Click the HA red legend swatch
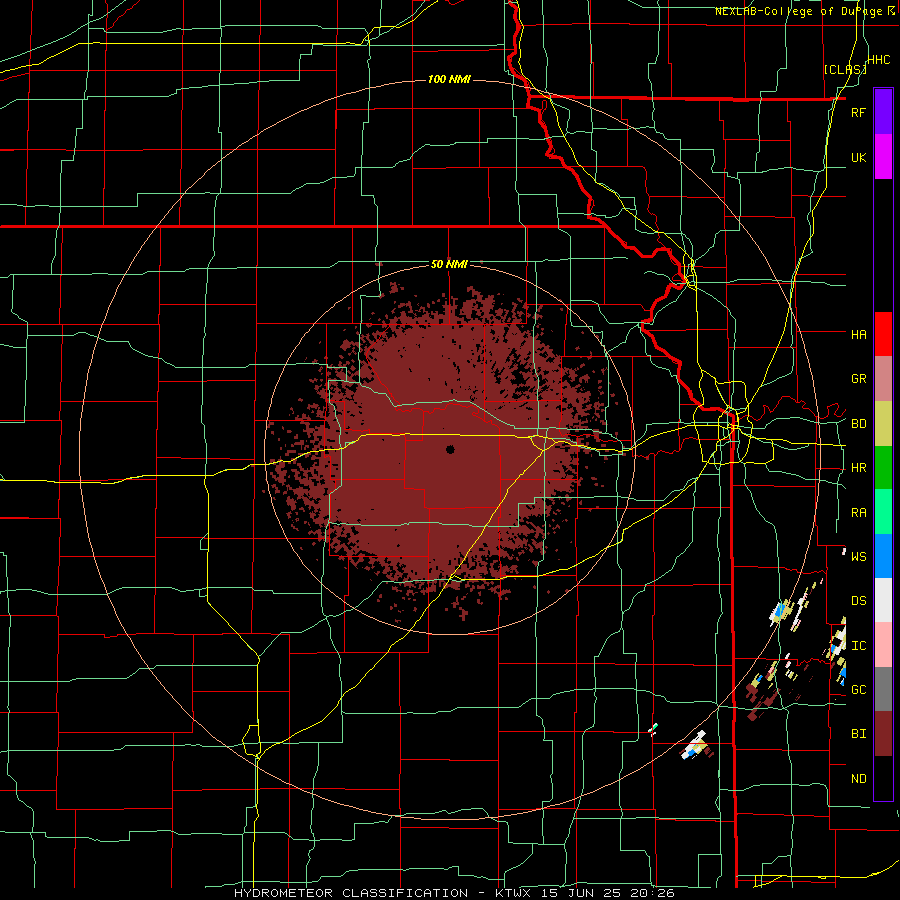The width and height of the screenshot is (900, 900). 883,334
